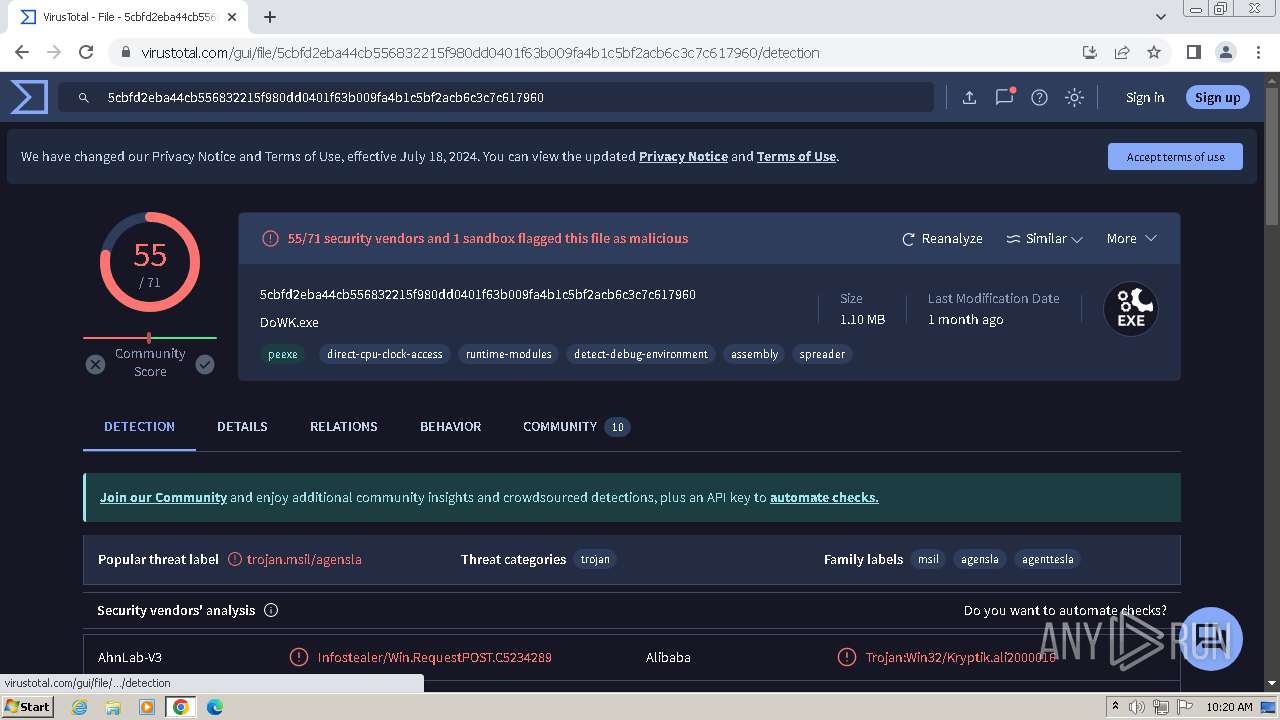
Task: Click Sign in link
Action: [1145, 97]
